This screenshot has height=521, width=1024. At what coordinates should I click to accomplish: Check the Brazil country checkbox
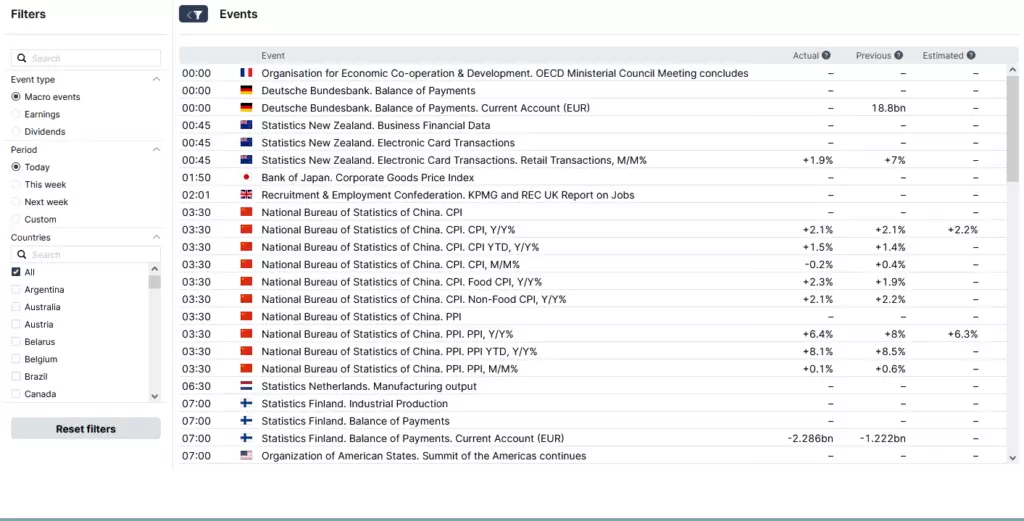coord(16,376)
